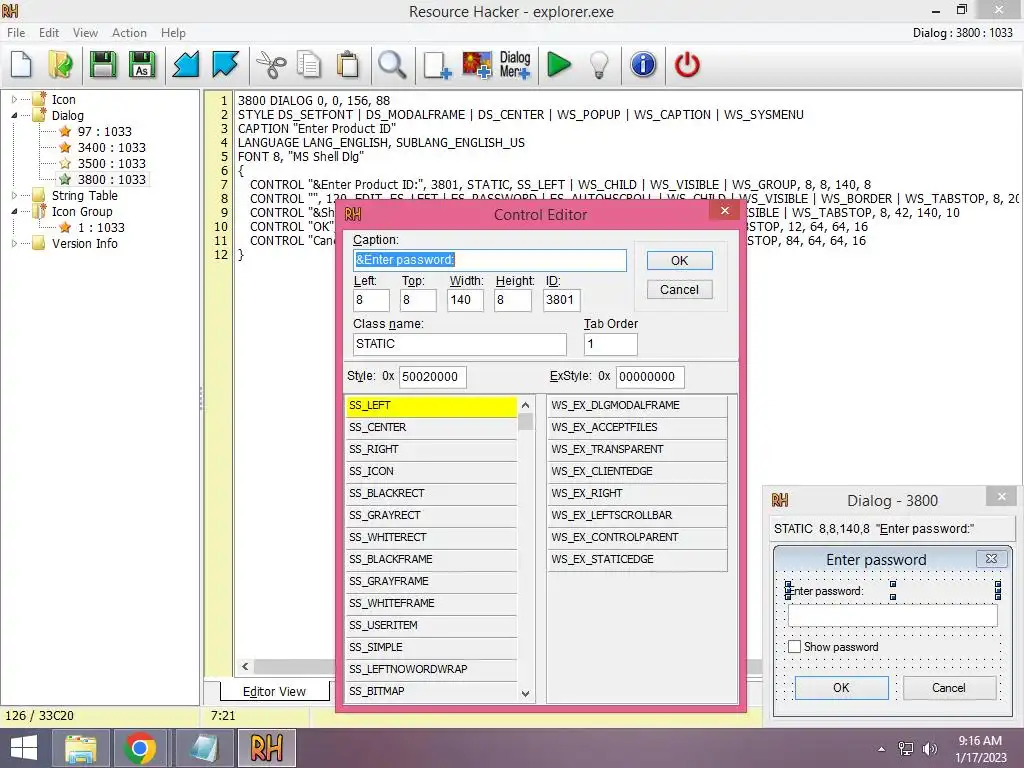Select dialog resource 3400 : 1033
This screenshot has height=768, width=1024.
111,148
